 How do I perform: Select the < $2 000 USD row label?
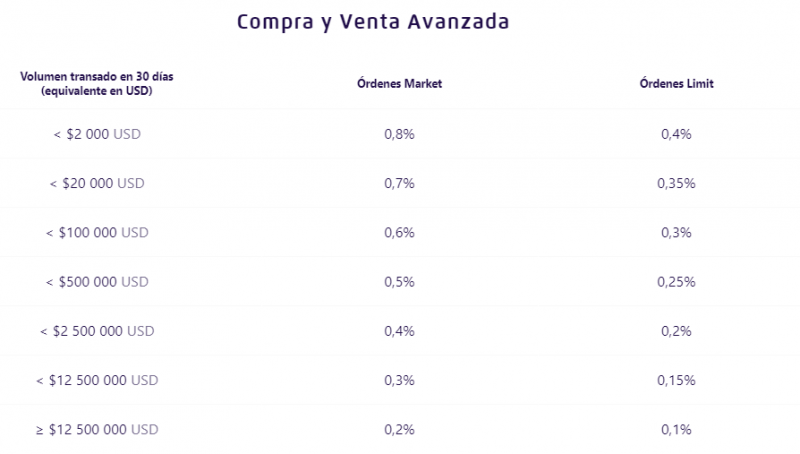97,134
